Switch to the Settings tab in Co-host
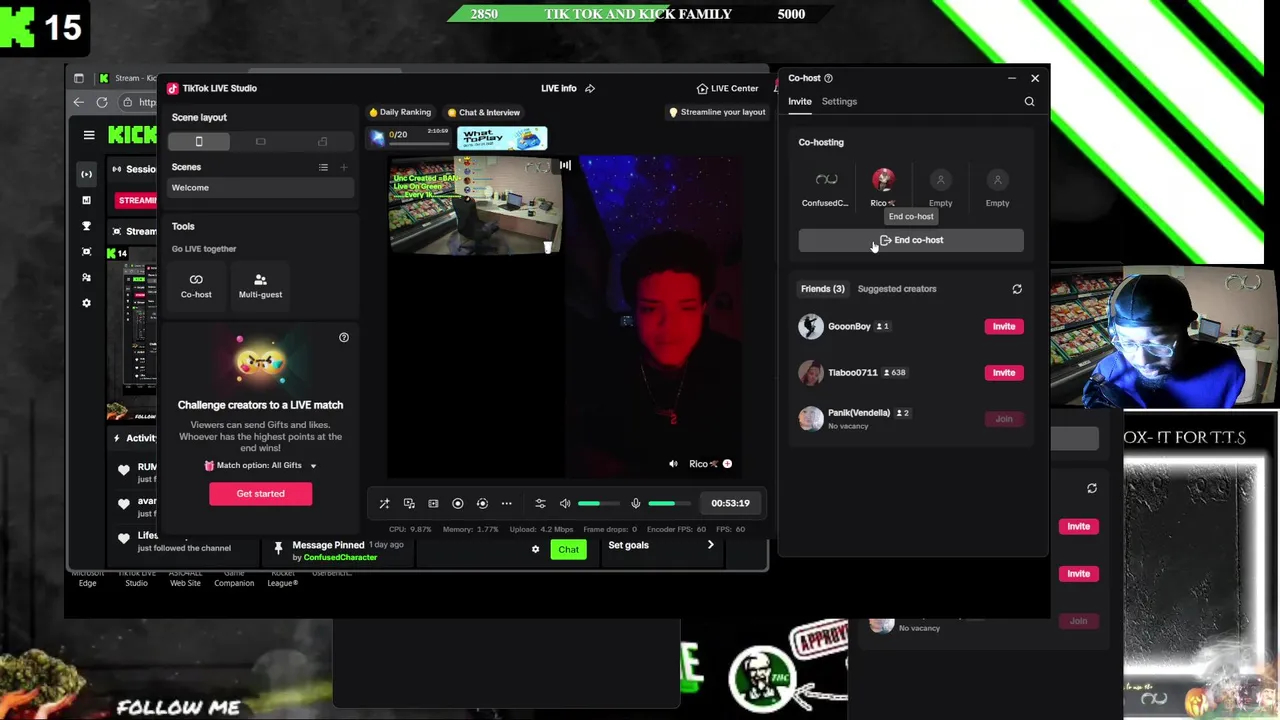This screenshot has height=720, width=1280. tap(839, 101)
